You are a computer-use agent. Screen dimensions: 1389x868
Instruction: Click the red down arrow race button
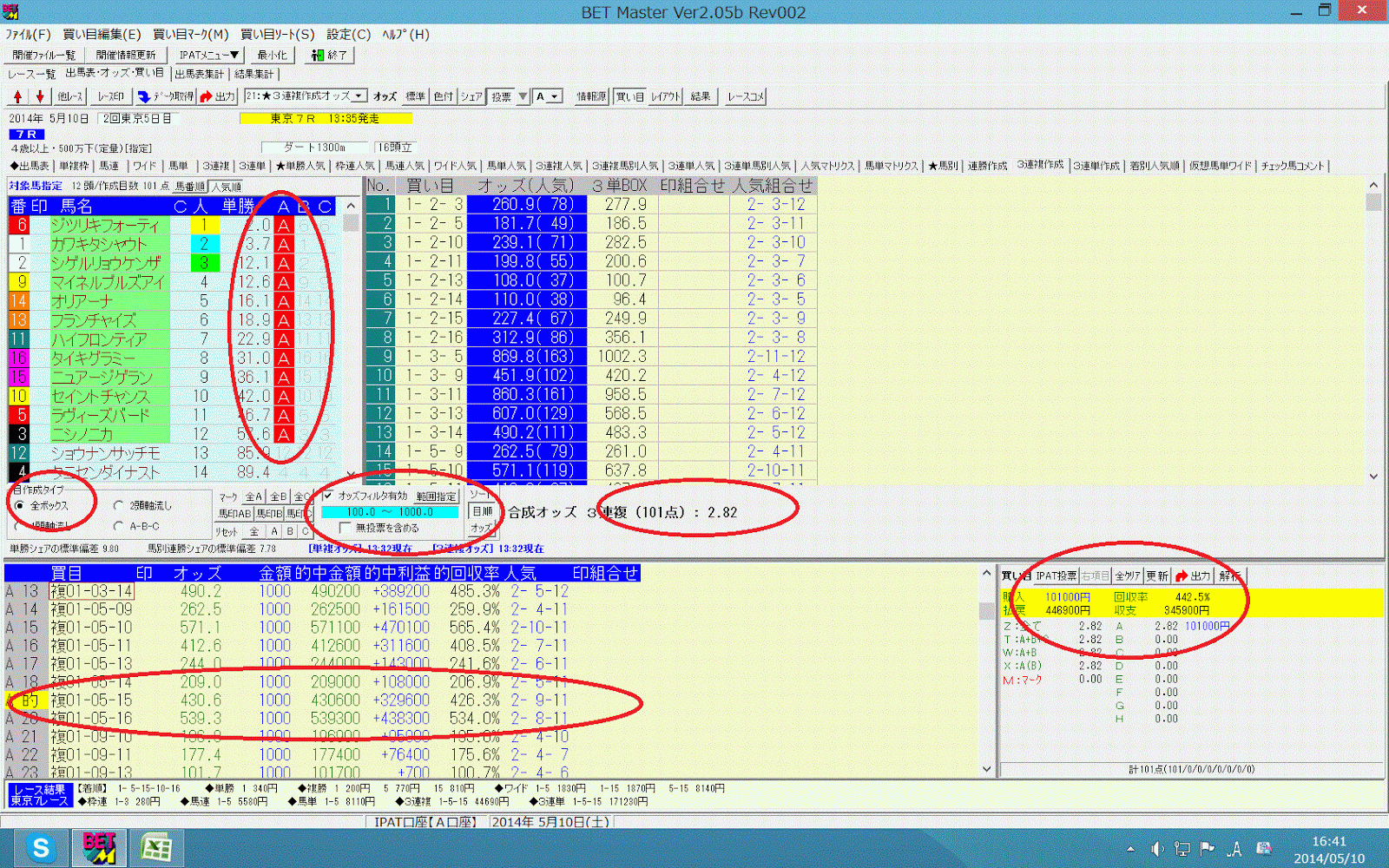point(39,96)
